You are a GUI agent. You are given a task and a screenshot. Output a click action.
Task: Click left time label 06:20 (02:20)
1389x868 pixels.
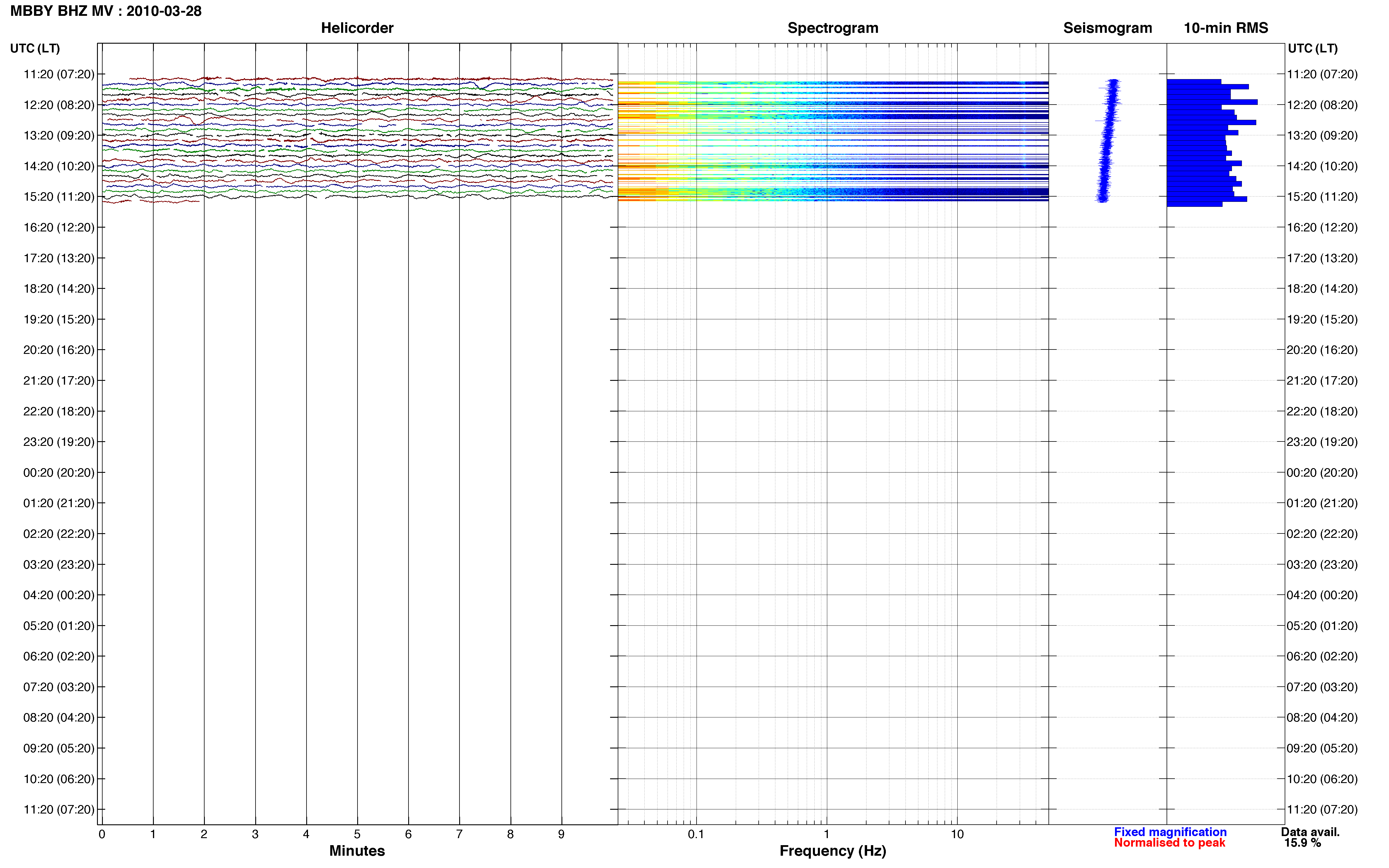click(59, 656)
